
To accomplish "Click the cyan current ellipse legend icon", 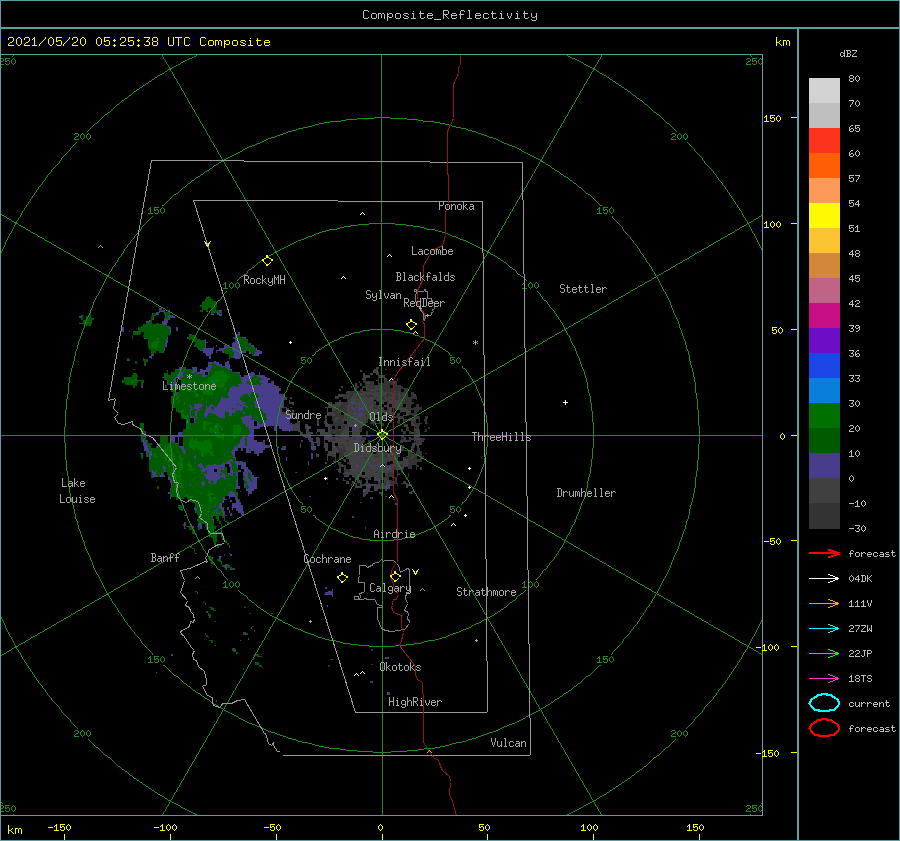I will 824,703.
